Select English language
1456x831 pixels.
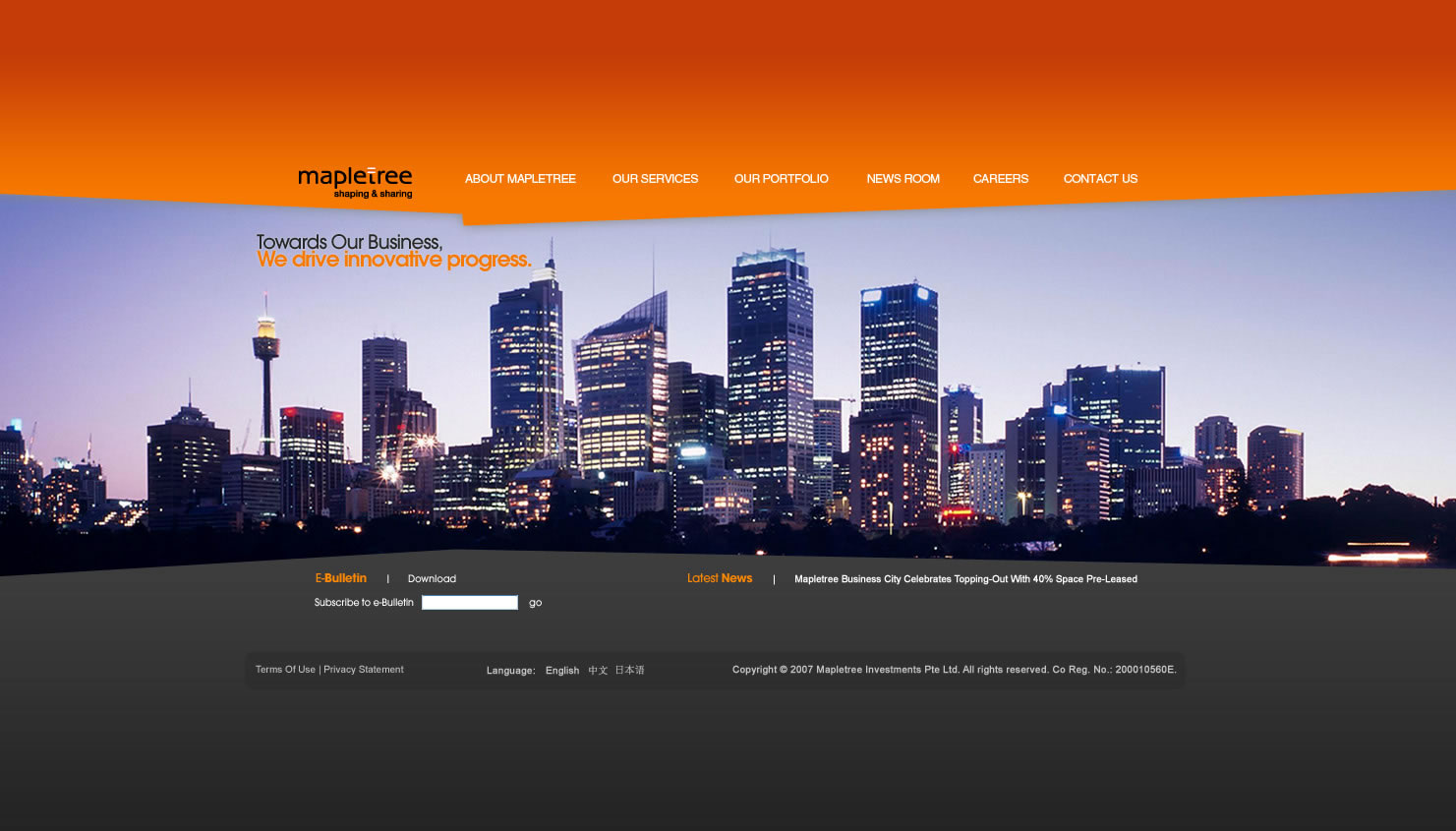coord(562,671)
